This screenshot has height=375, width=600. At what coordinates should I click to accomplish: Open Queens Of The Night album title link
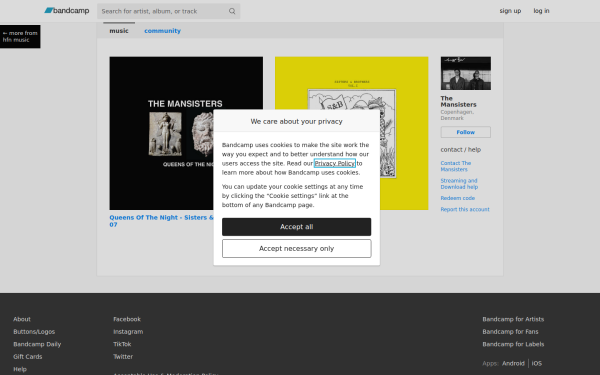click(x=161, y=221)
